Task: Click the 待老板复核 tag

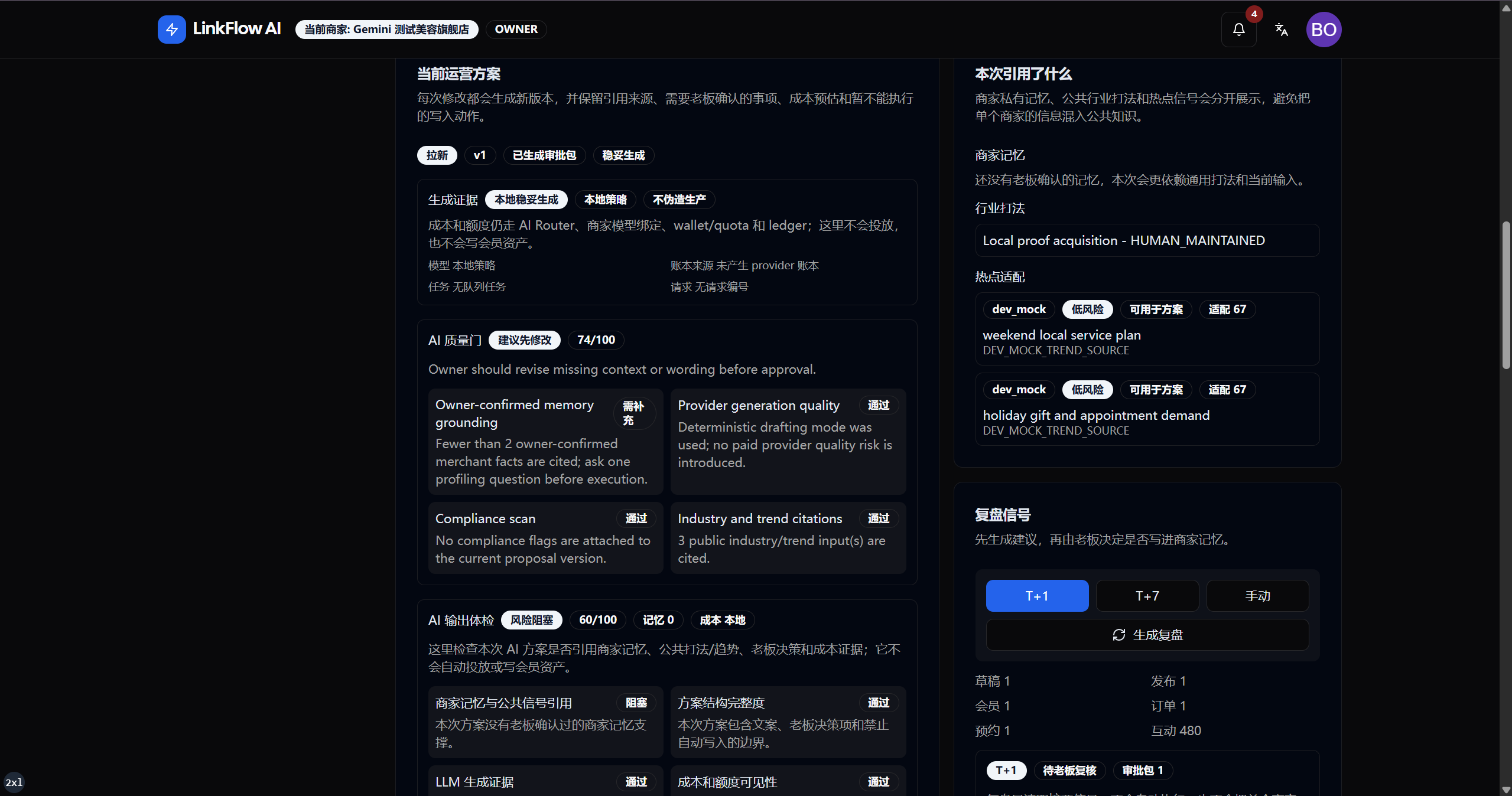Action: 1069,771
